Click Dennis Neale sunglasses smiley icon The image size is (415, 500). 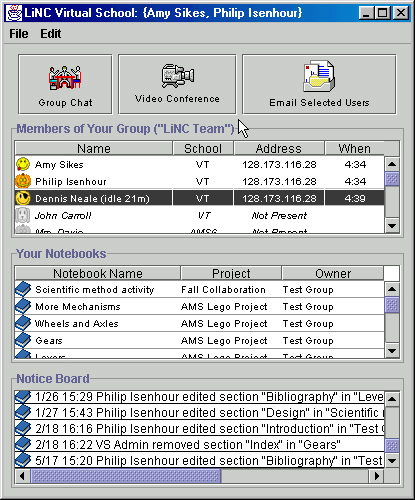pyautogui.click(x=23, y=198)
